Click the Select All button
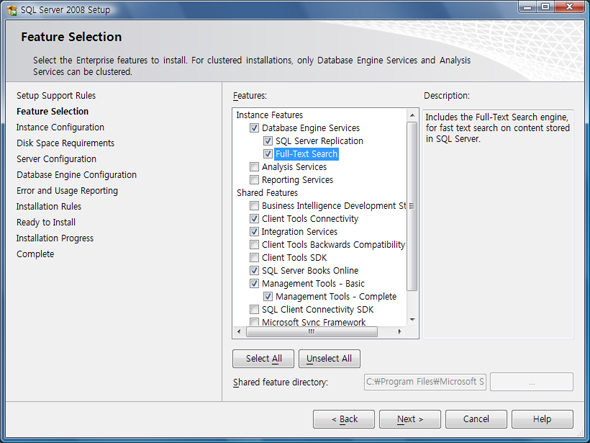 pos(263,359)
